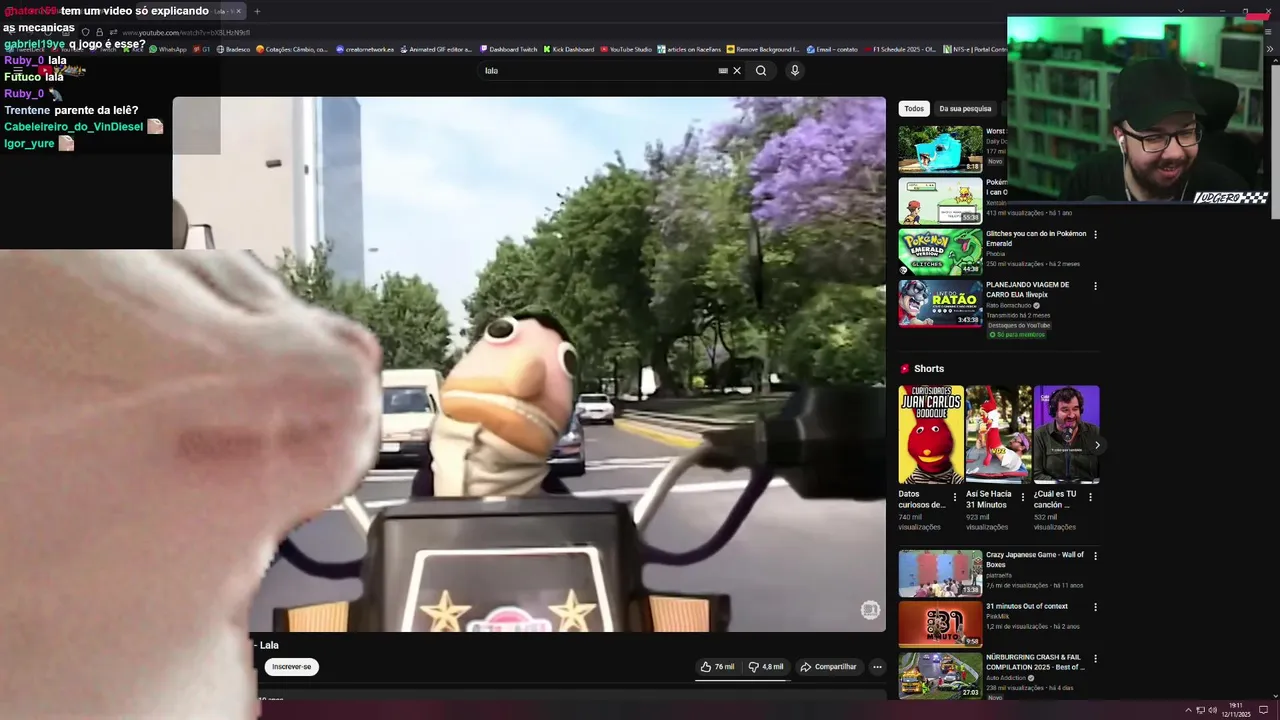Open the Worst video thumbnail with 8:18 duration

[x=940, y=149]
